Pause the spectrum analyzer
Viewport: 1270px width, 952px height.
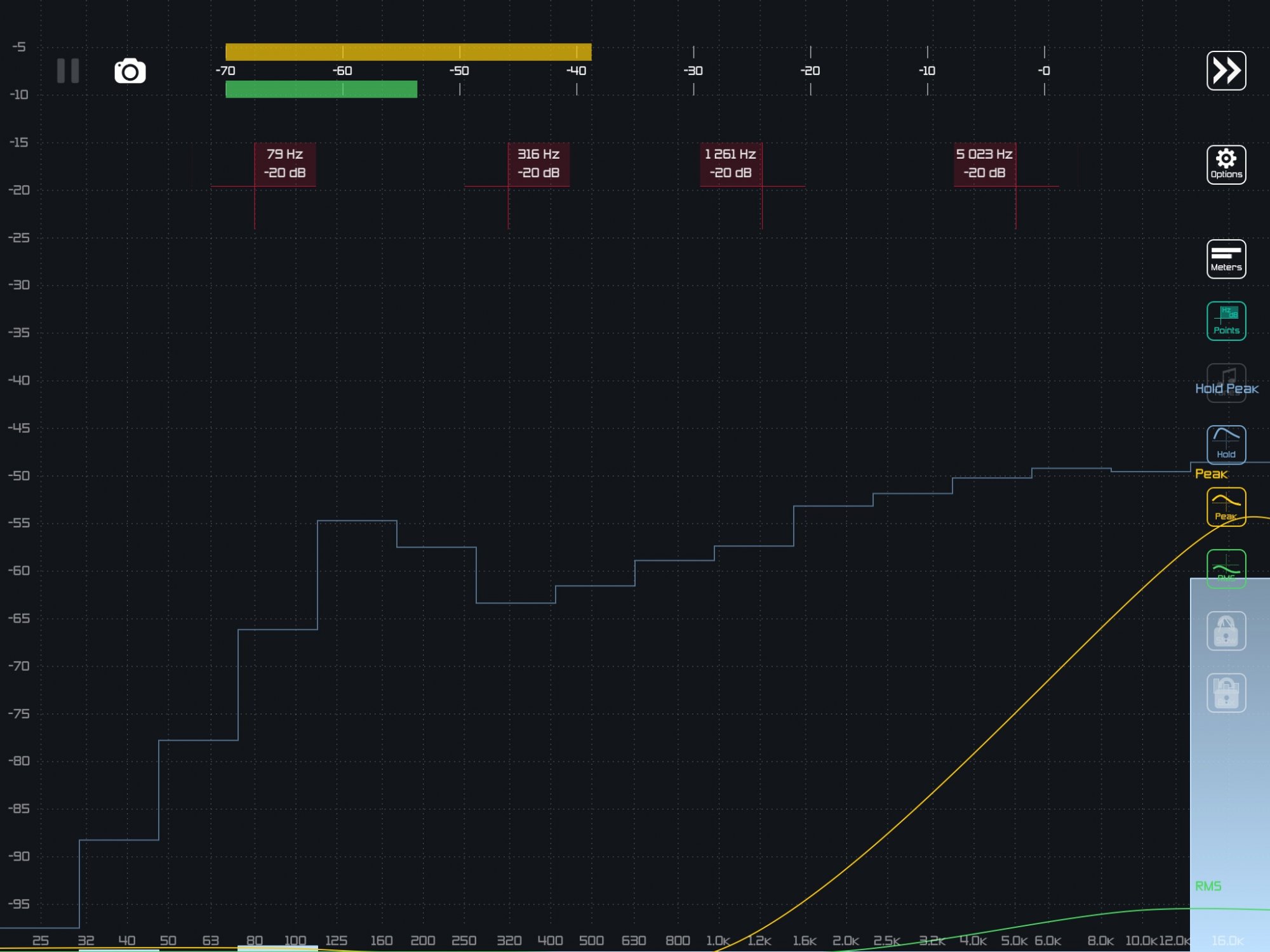coord(68,70)
